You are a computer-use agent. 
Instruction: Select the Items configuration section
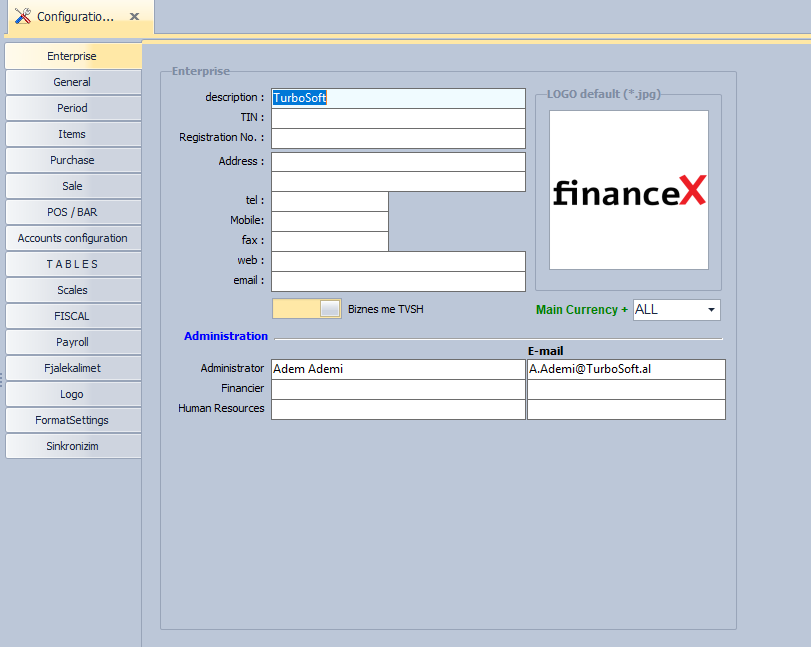pos(72,134)
